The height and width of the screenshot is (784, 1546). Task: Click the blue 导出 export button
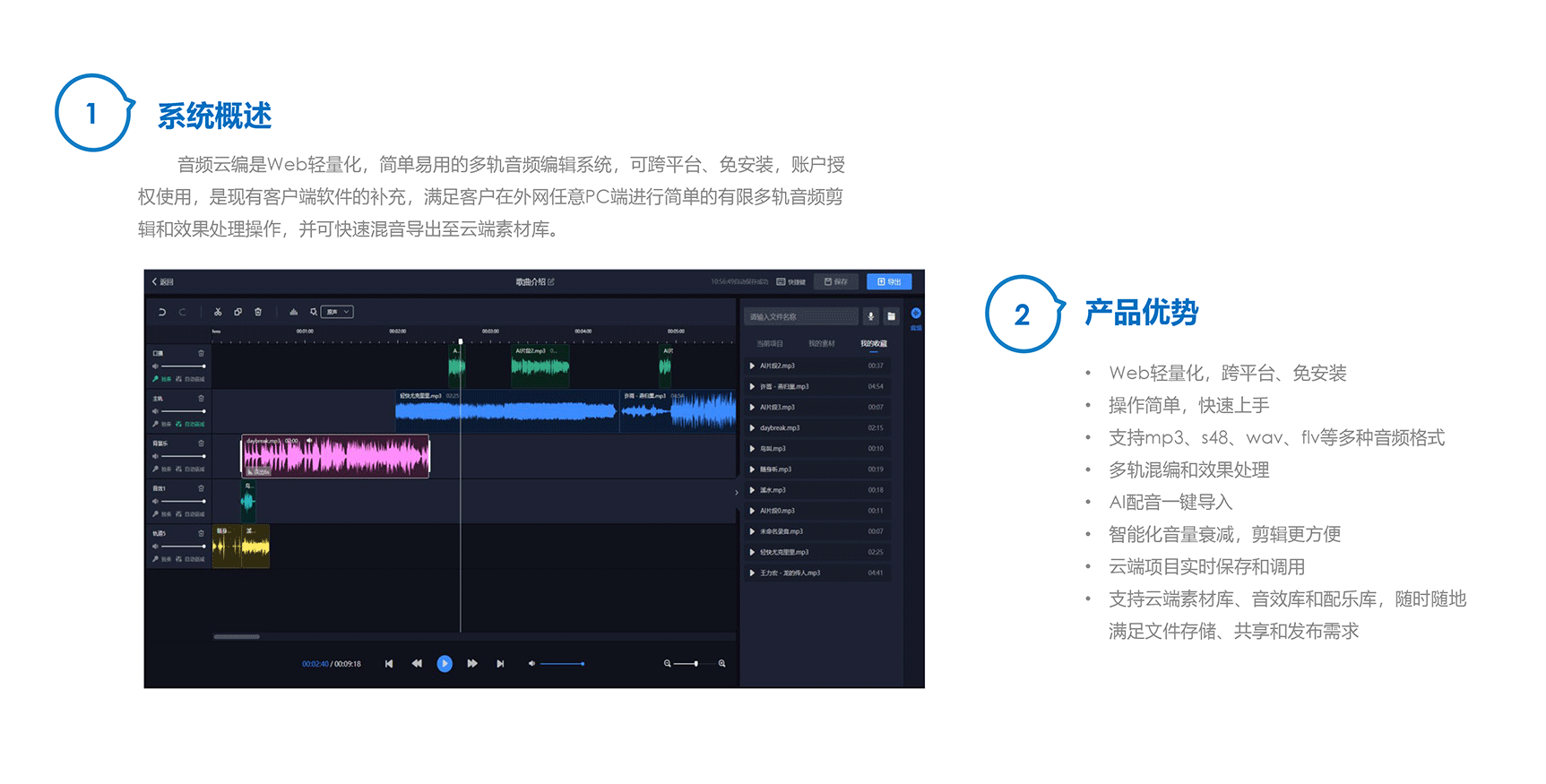(889, 281)
